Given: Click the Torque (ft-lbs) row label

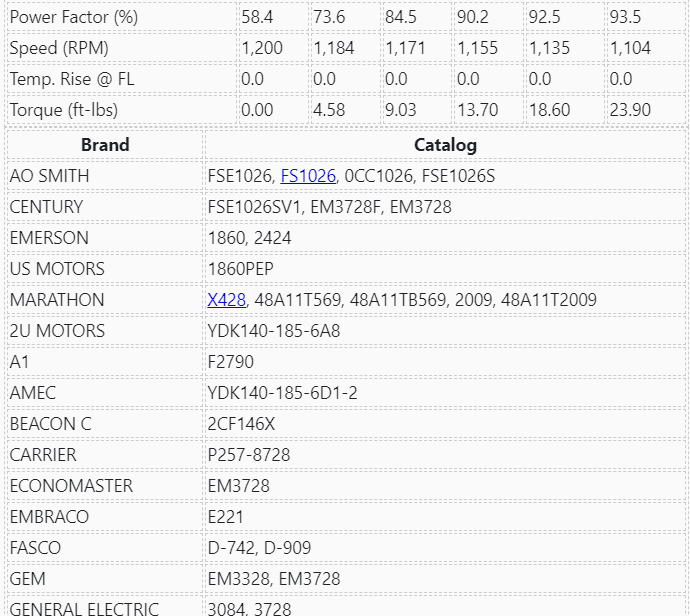Looking at the screenshot, I should tap(67, 110).
